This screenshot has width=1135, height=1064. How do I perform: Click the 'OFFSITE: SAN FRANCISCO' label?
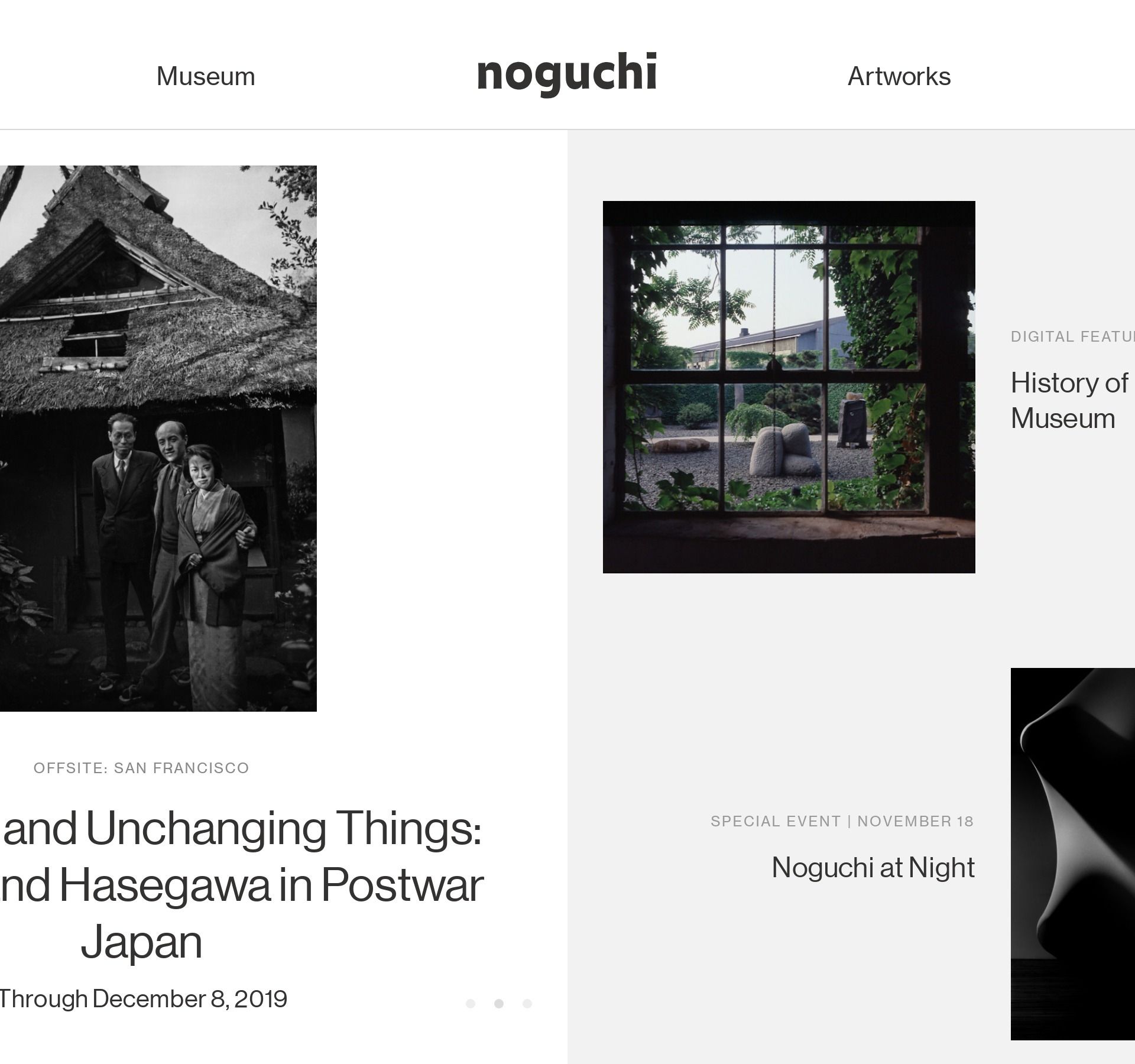[141, 768]
